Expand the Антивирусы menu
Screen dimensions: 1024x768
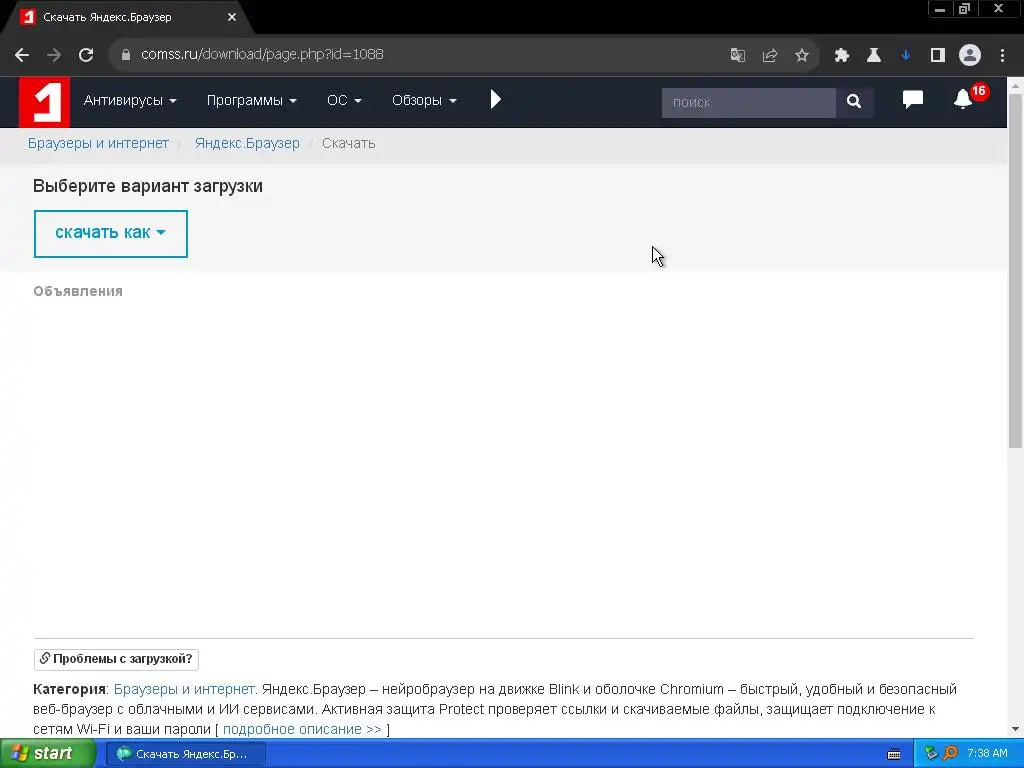point(130,101)
